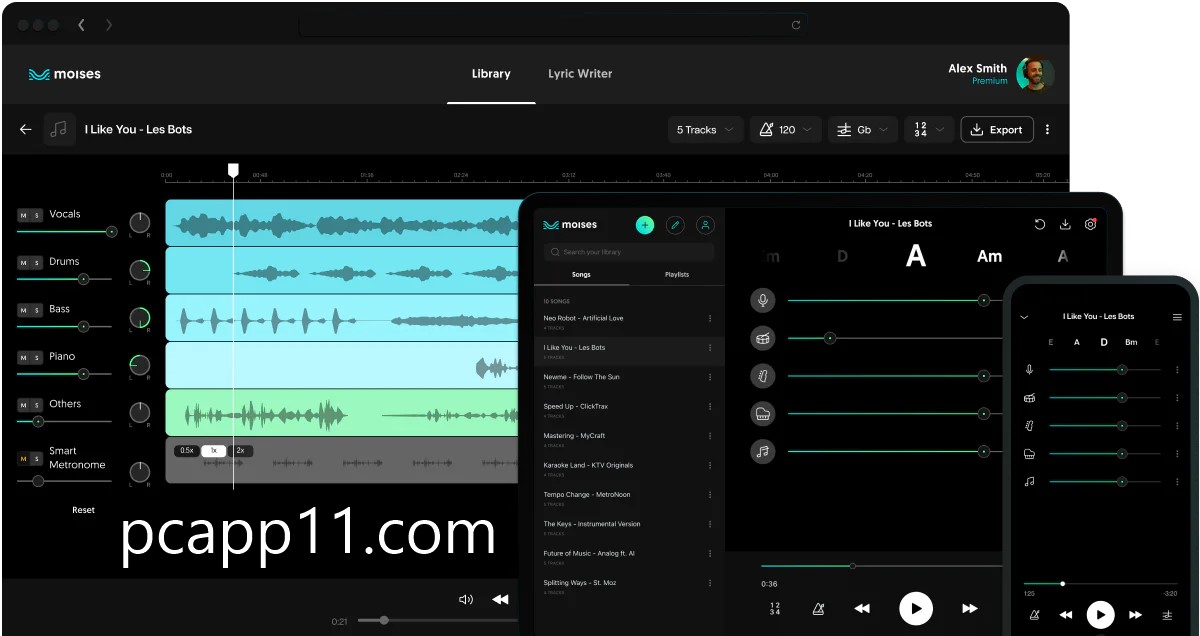
Task: Set metronome speed to 0.5x
Action: 187,451
